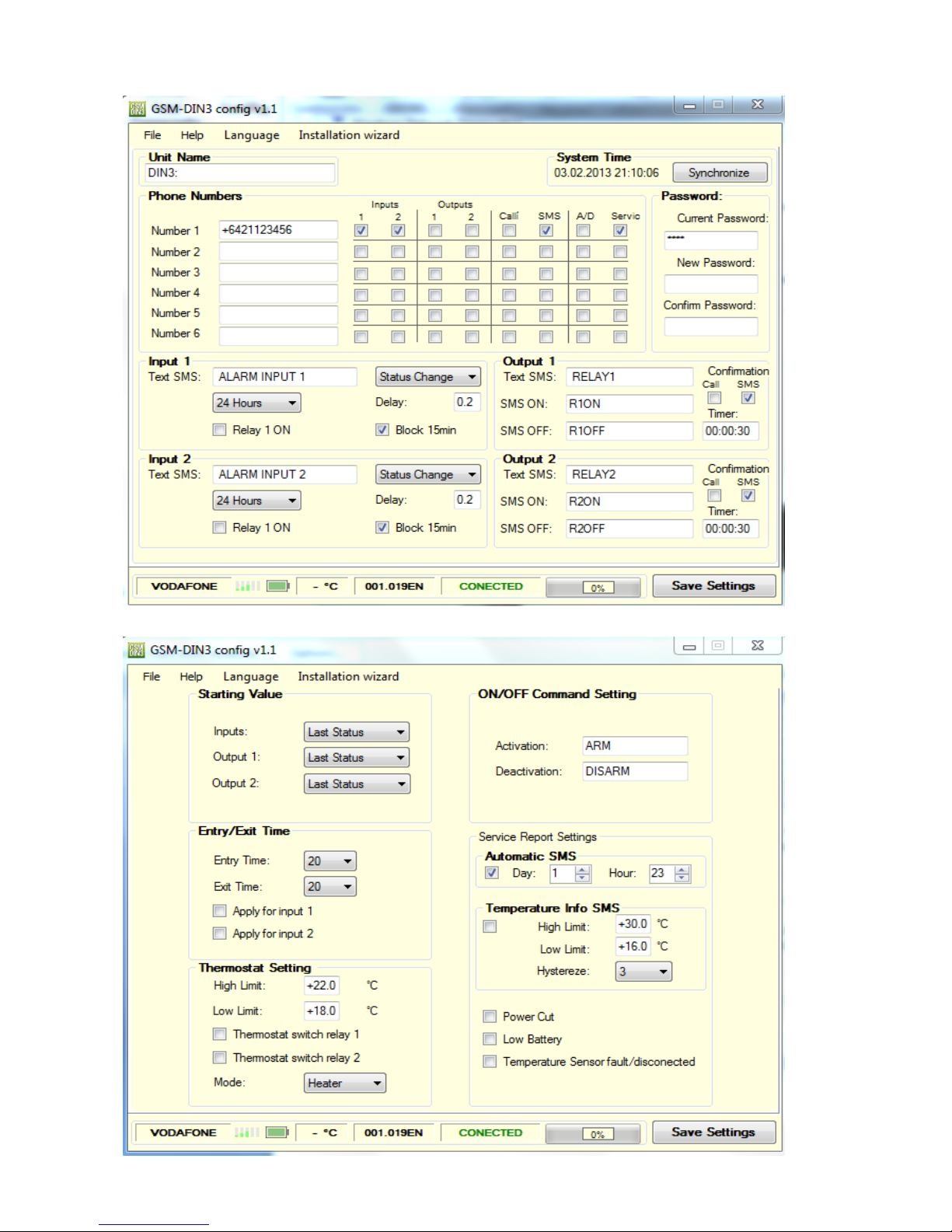Uncheck Block 15min under Input 2
The height and width of the screenshot is (1232, 952).
(x=382, y=528)
